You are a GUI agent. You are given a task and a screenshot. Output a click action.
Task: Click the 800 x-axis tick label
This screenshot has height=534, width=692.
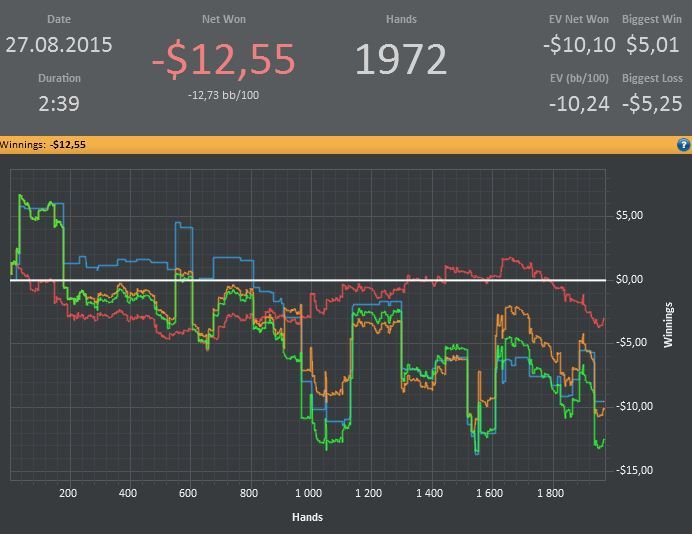[249, 493]
